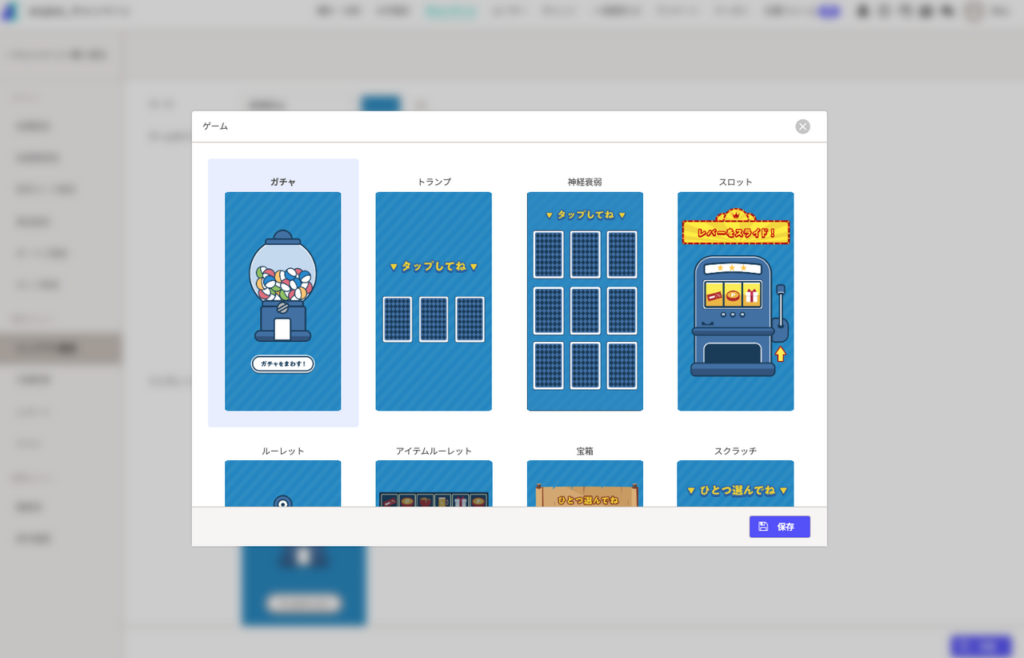Click the center card of 神経衰弱 grid
Viewport: 1024px width, 658px height.
point(585,310)
